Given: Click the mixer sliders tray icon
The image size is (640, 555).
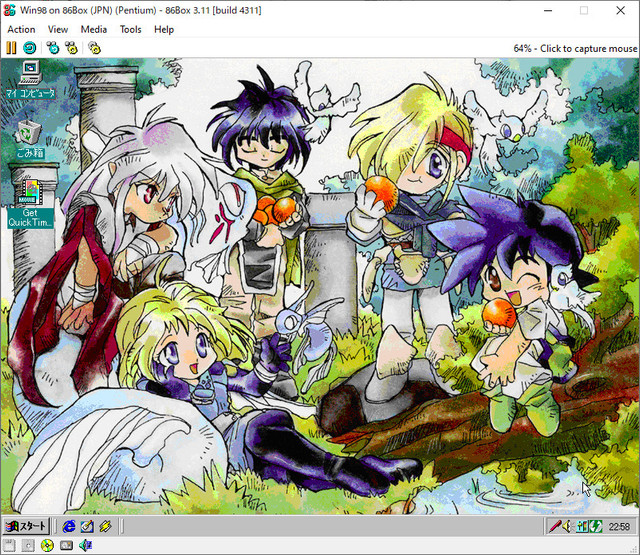Looking at the screenshot, I should (582, 526).
